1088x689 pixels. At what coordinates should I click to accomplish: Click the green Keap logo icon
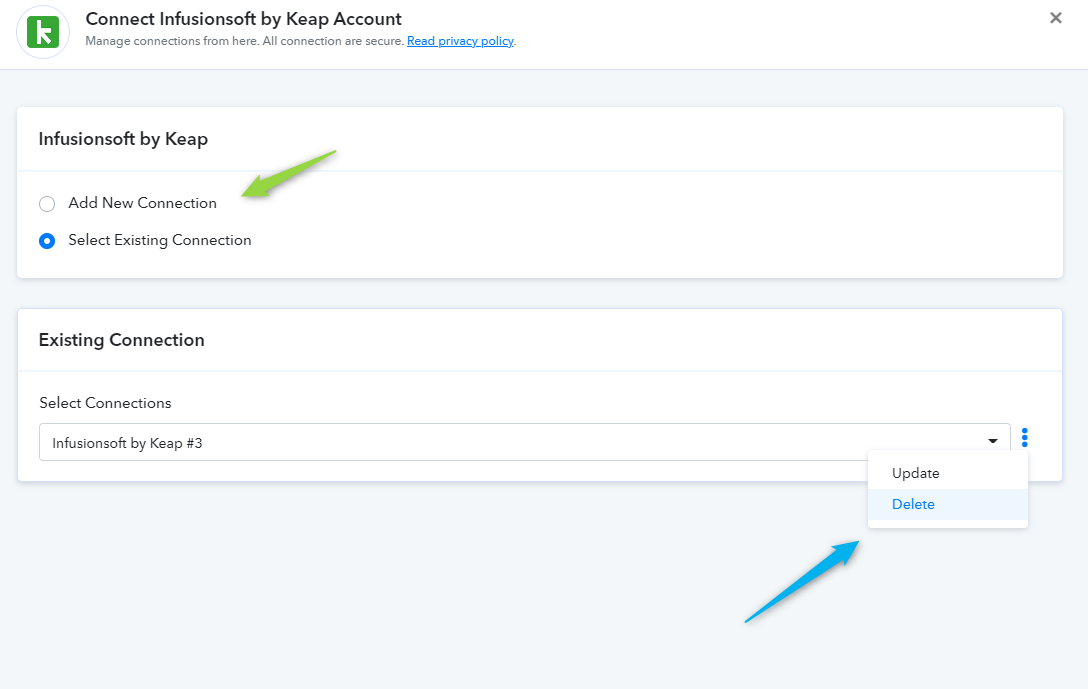click(43, 32)
